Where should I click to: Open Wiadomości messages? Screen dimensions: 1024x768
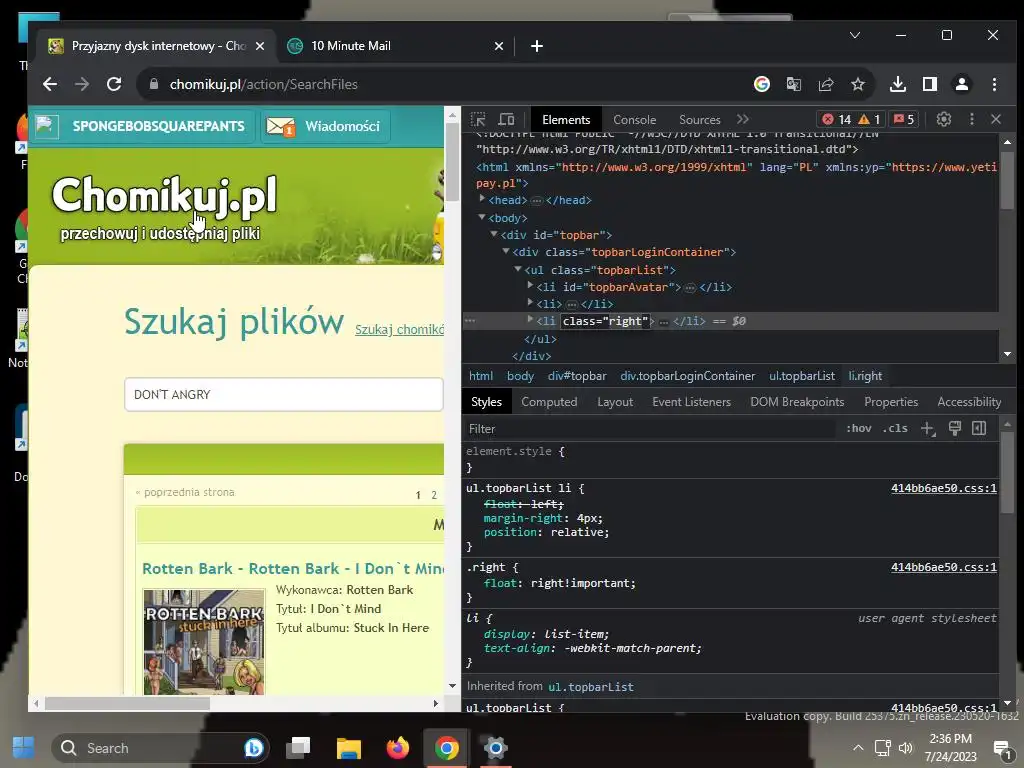coord(325,126)
